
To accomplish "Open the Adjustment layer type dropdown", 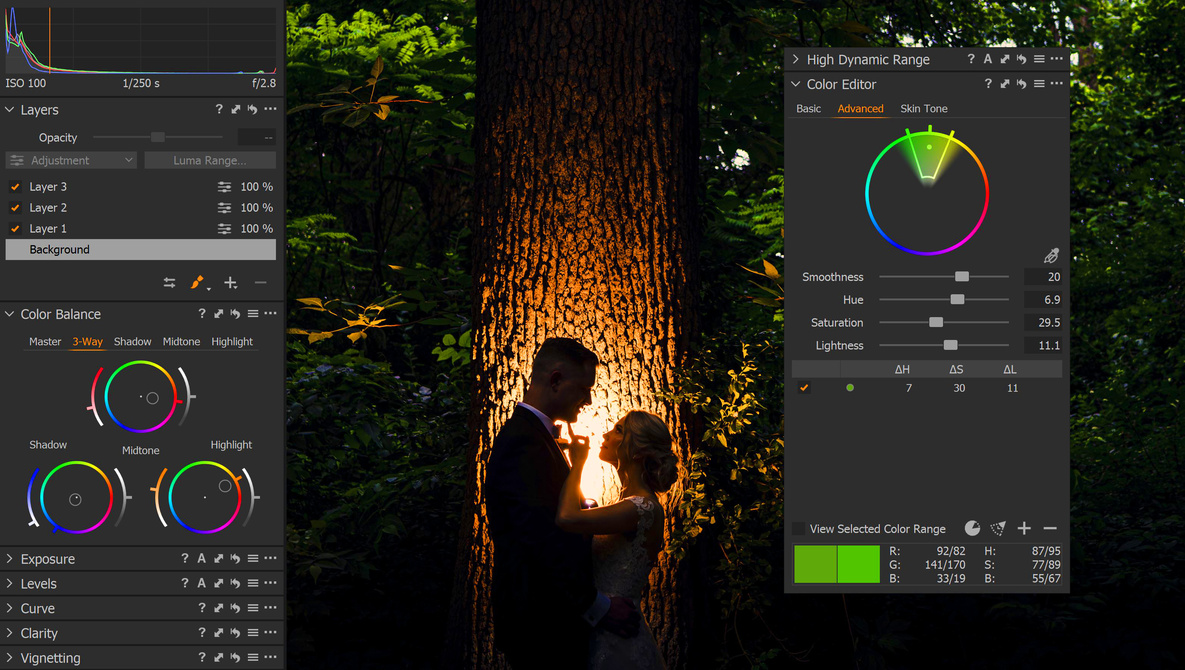I will 71,160.
